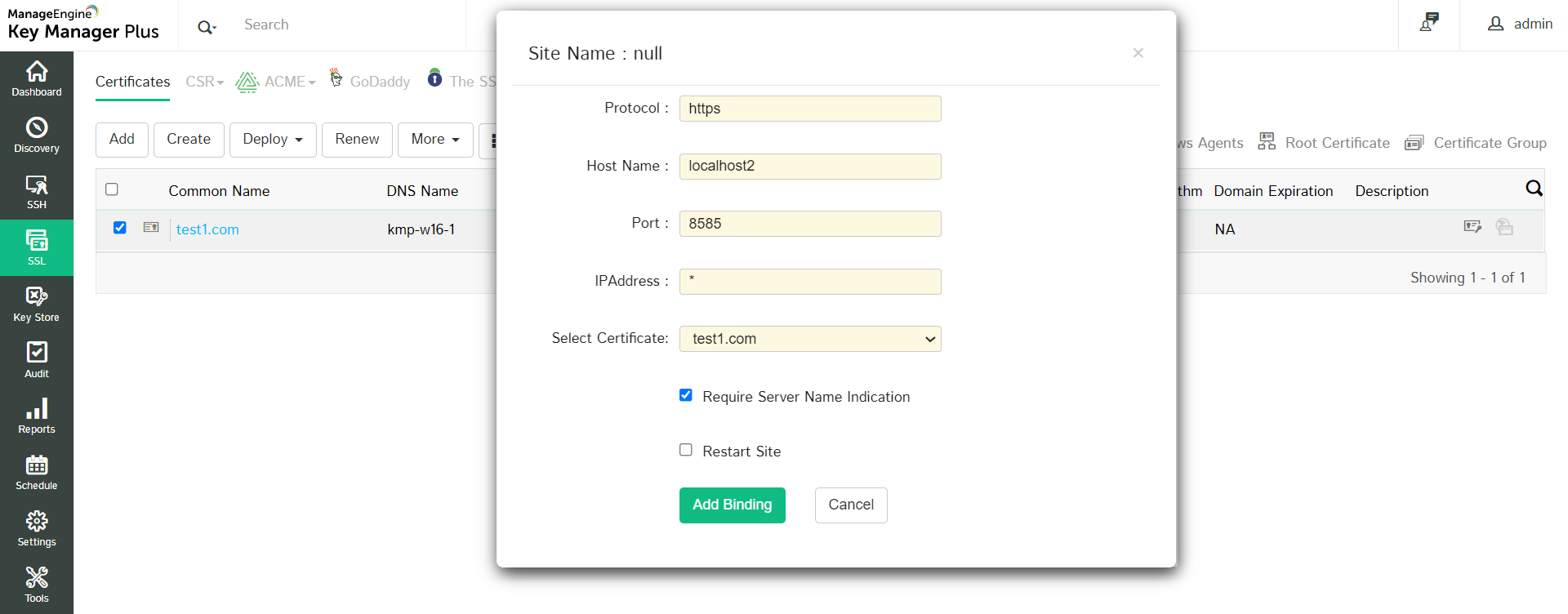Cancel the binding dialog
The height and width of the screenshot is (614, 1568).
(850, 505)
